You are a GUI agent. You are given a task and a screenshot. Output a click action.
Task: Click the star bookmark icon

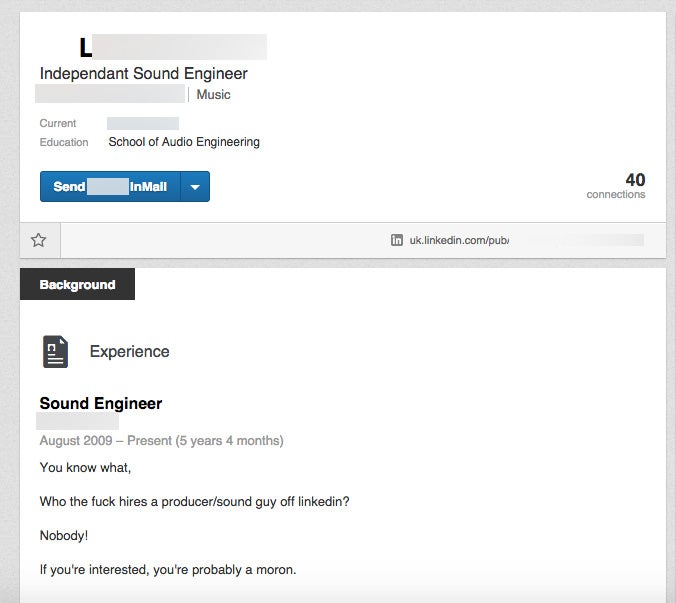pyautogui.click(x=39, y=240)
